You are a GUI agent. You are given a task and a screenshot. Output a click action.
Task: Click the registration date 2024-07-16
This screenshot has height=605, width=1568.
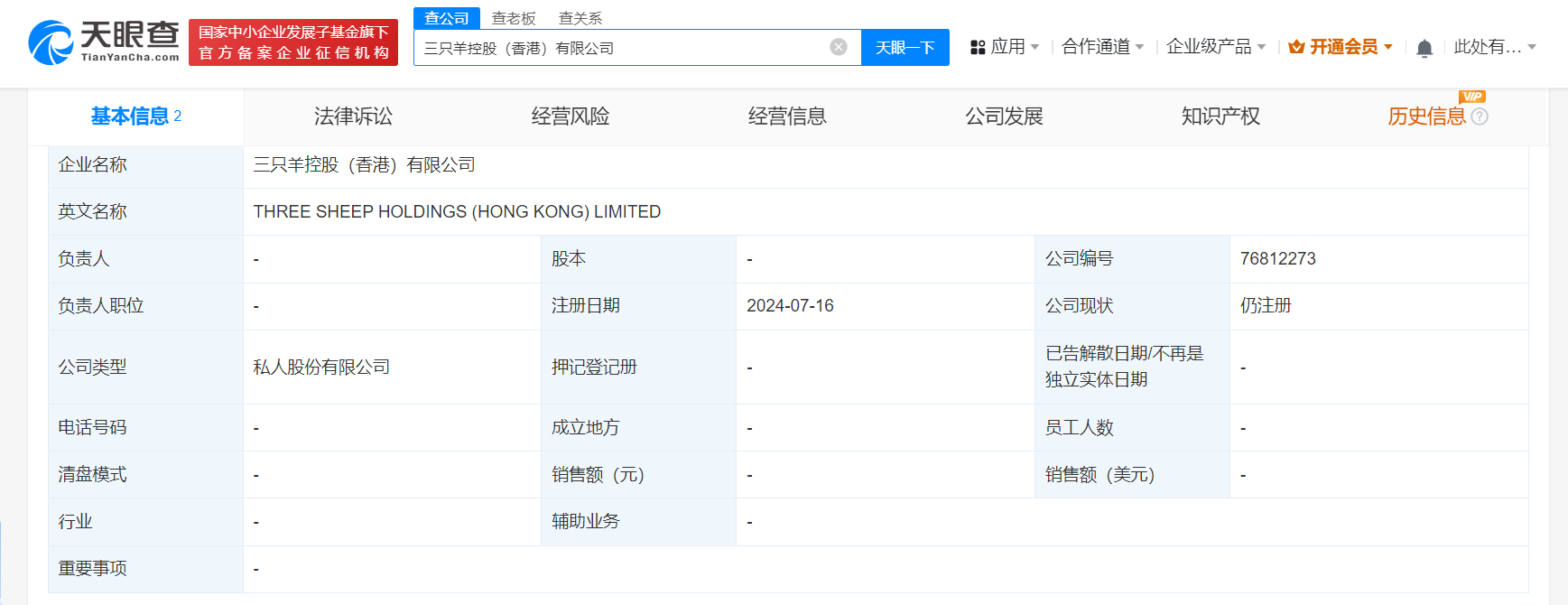point(790,306)
